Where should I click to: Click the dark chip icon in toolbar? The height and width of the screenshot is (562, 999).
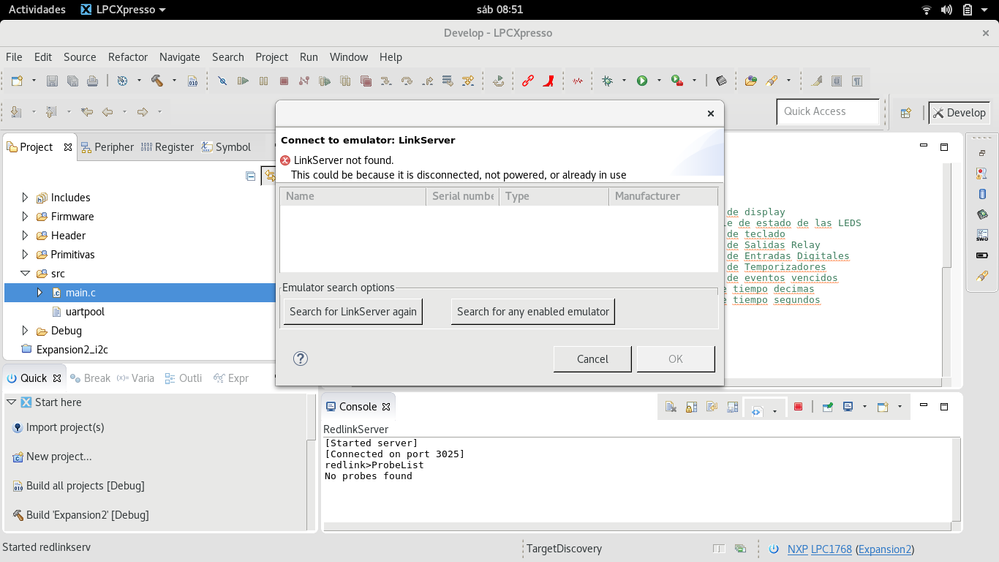point(721,81)
